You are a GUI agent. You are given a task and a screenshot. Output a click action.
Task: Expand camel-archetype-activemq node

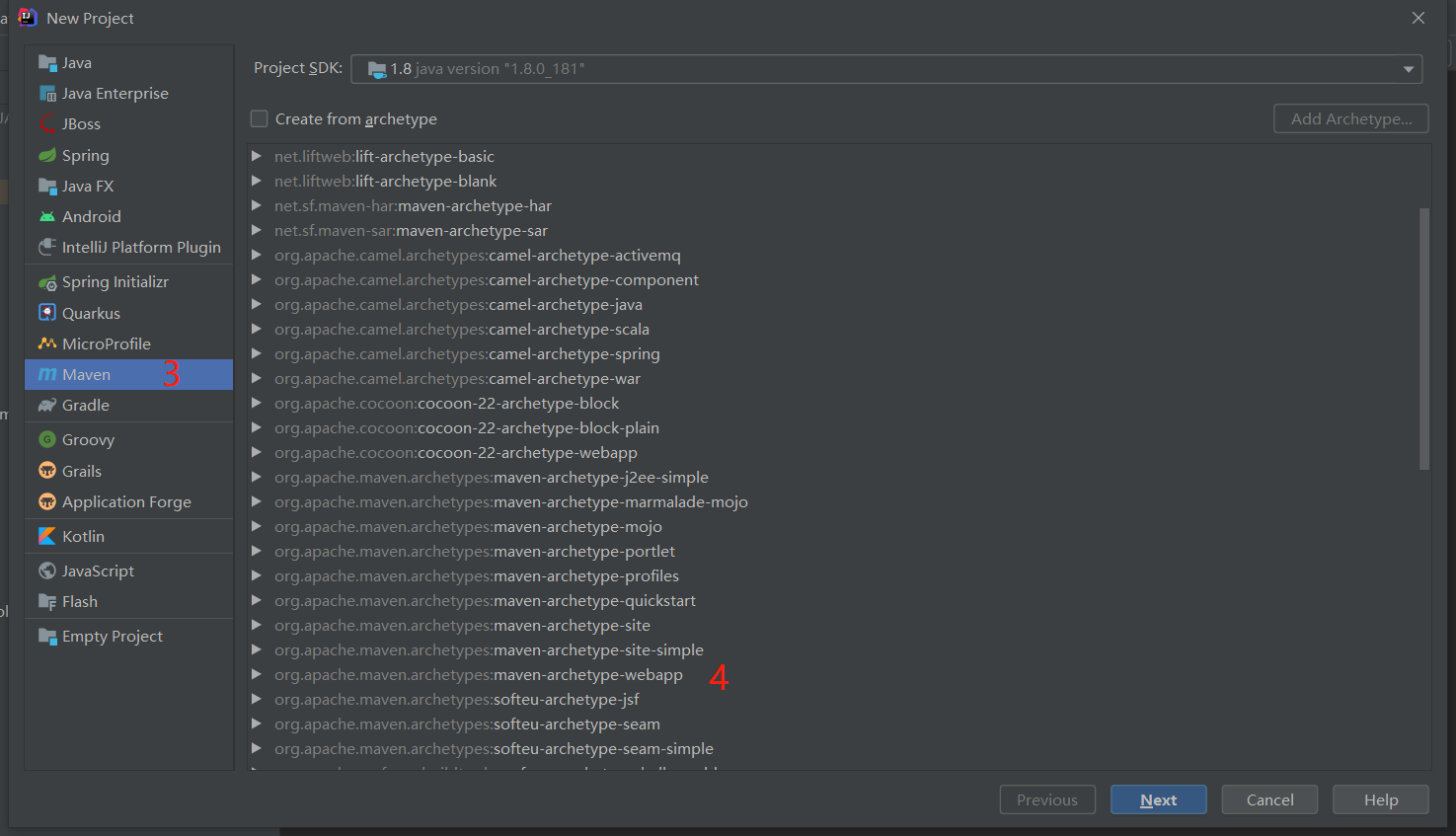tap(257, 255)
